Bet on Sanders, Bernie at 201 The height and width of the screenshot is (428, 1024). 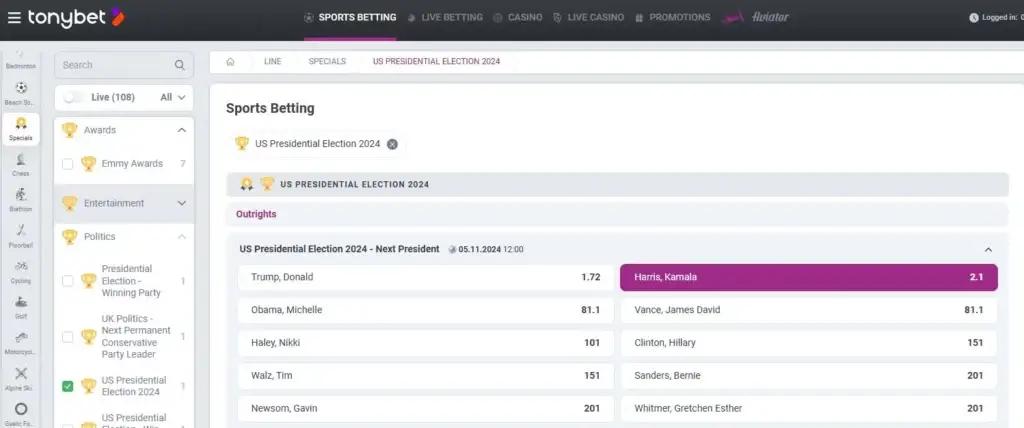(808, 376)
